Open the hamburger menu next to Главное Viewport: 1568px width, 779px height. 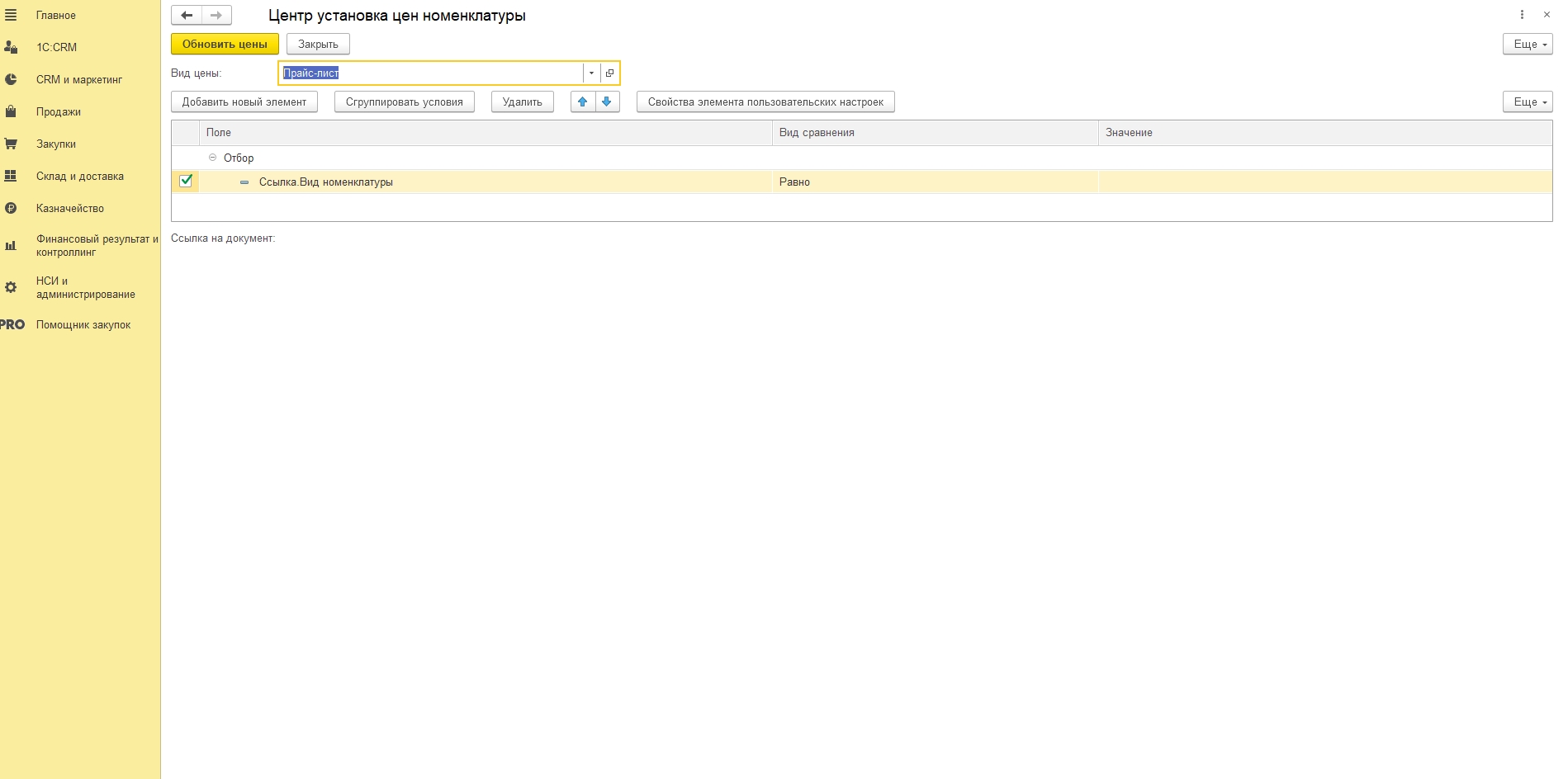coord(11,15)
